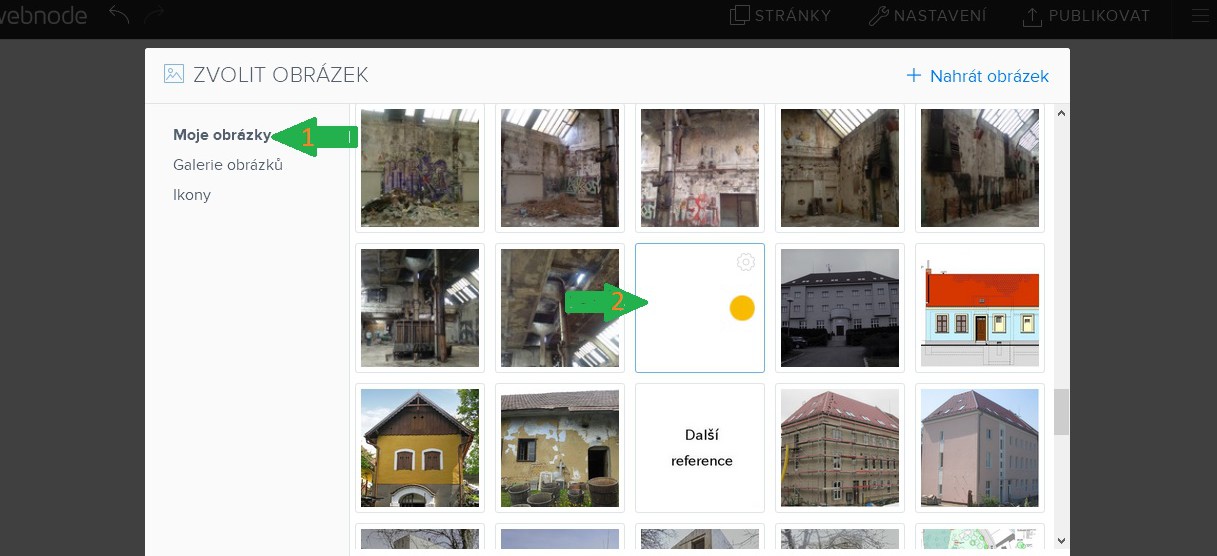Select the Další reference thumbnail

700,448
